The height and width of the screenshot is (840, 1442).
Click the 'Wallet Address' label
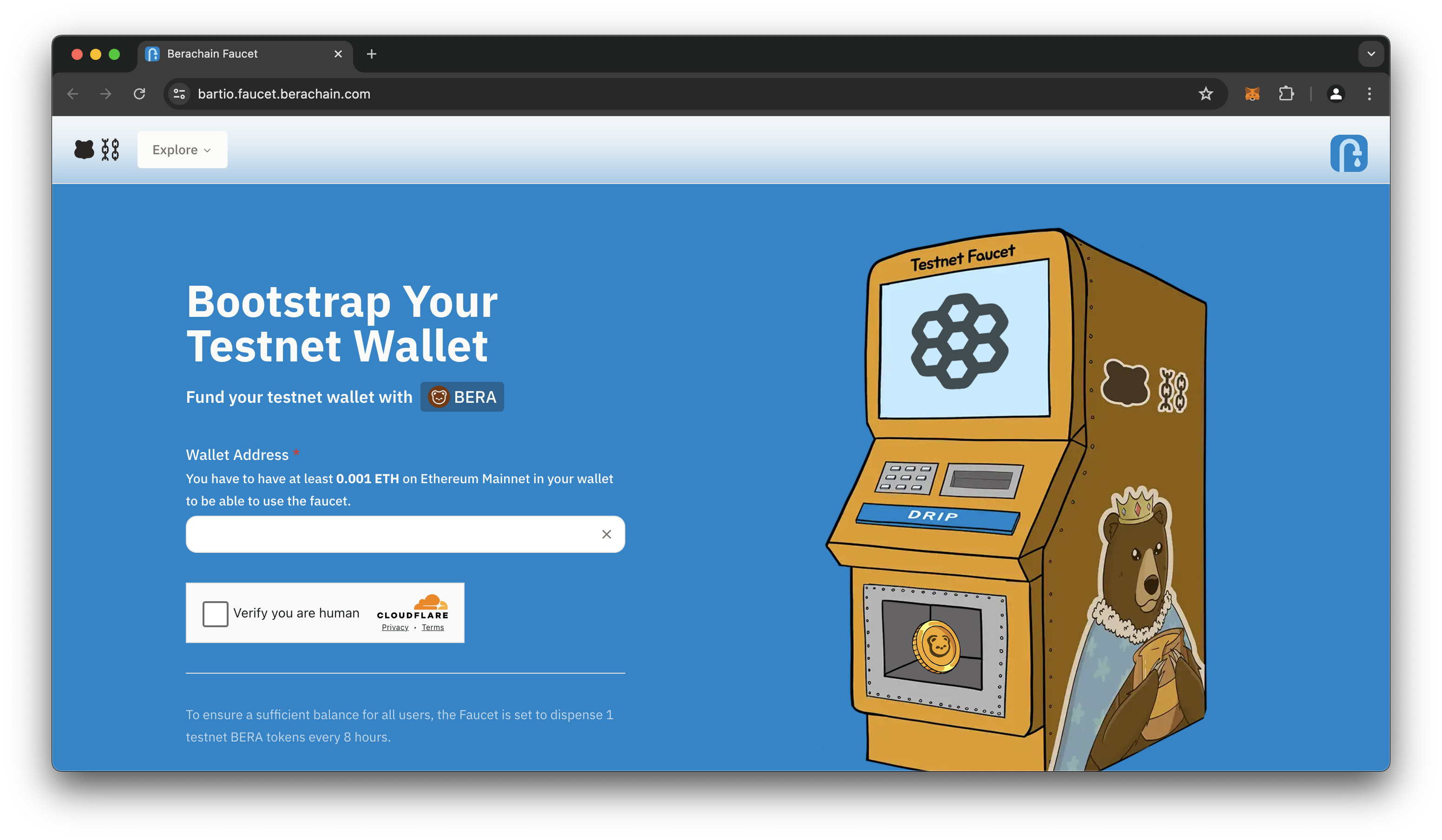237,455
